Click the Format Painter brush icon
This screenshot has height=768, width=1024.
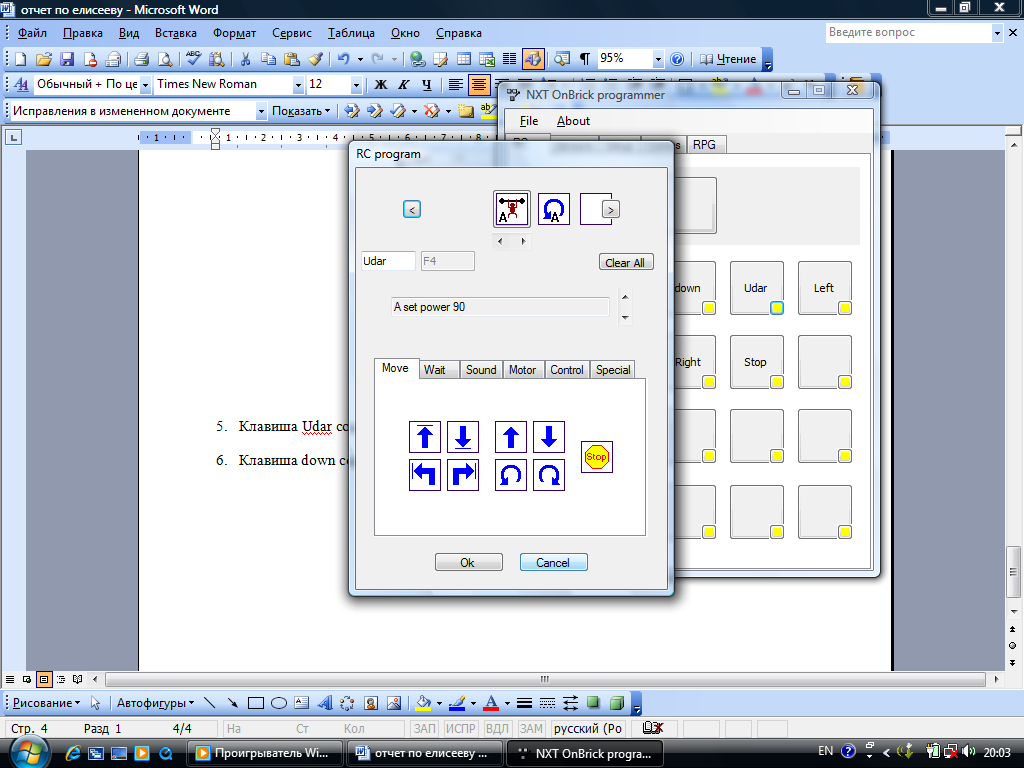316,59
